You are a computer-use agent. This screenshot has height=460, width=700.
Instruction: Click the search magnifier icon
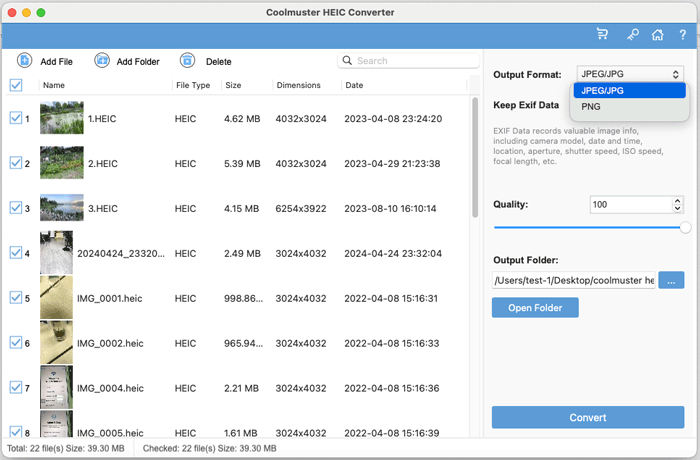click(x=347, y=60)
